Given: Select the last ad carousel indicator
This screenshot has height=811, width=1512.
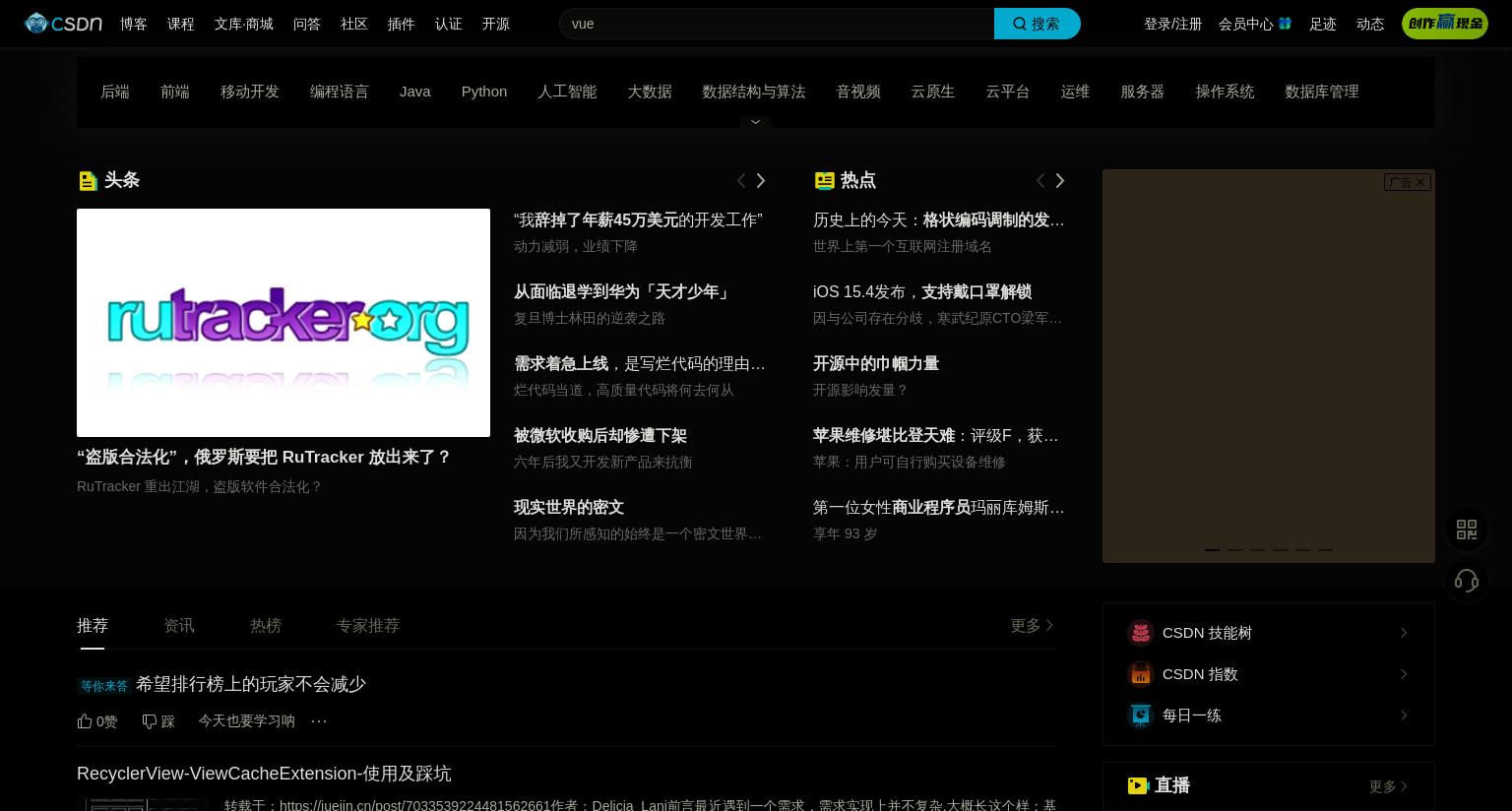Looking at the screenshot, I should point(1325,550).
